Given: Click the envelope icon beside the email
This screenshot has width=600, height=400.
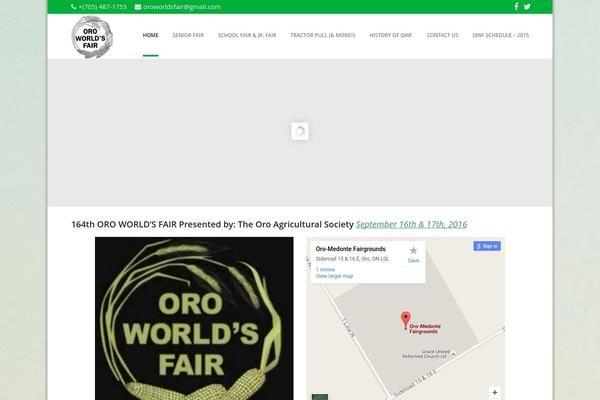Looking at the screenshot, I should point(138,7).
